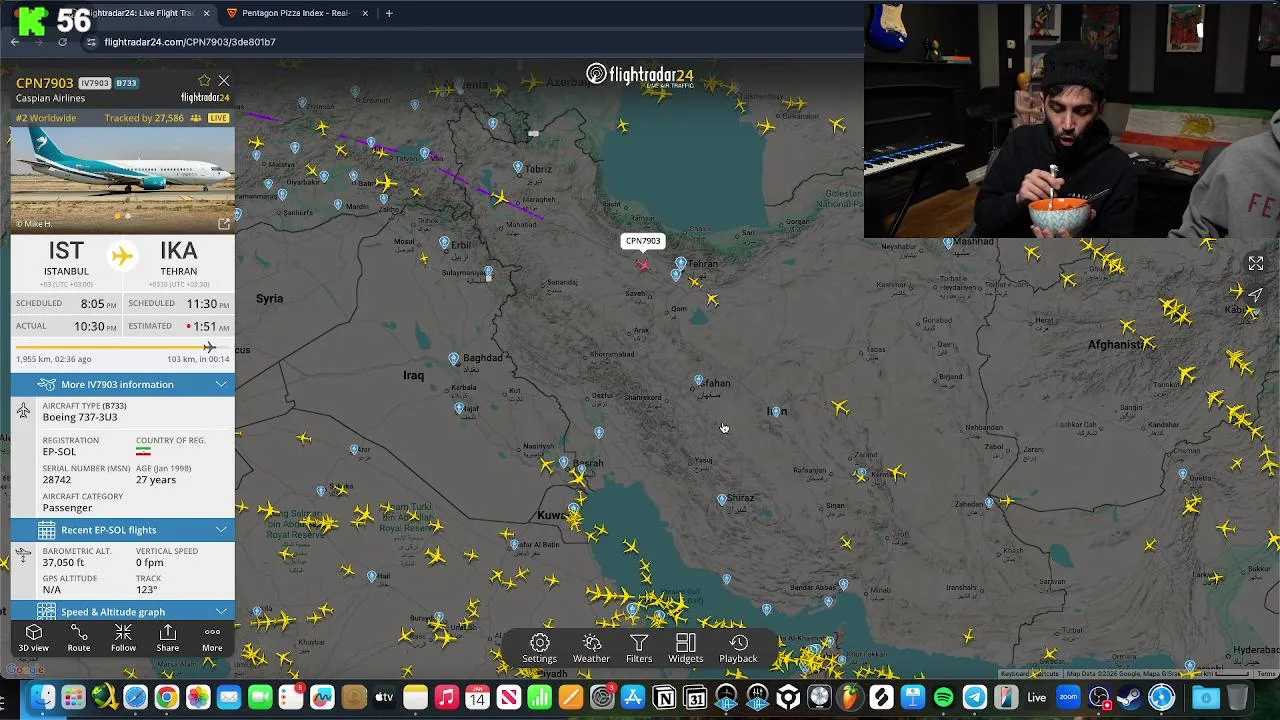Open Notion from the dock

coord(664,697)
